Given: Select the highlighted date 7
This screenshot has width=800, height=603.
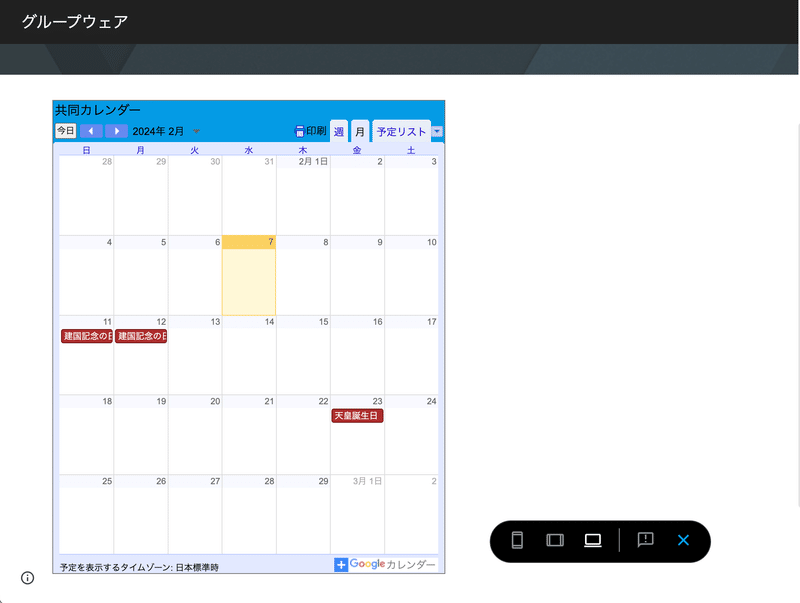Looking at the screenshot, I should pyautogui.click(x=271, y=242).
